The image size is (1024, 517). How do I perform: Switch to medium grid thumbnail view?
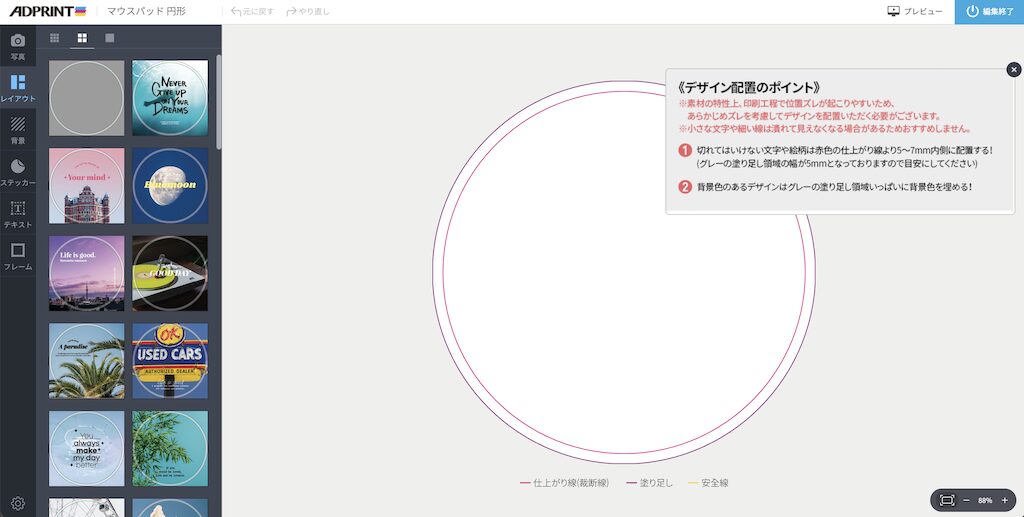[82, 38]
